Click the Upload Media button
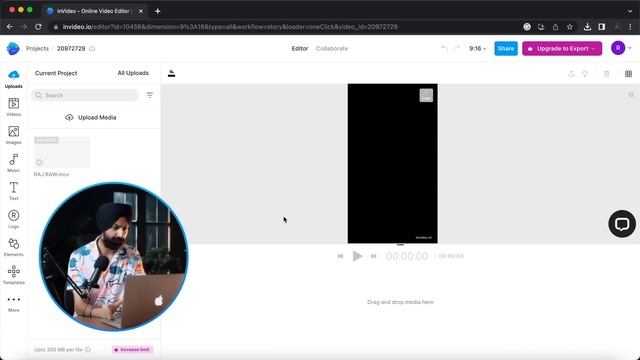The height and width of the screenshot is (360, 640). pyautogui.click(x=91, y=118)
